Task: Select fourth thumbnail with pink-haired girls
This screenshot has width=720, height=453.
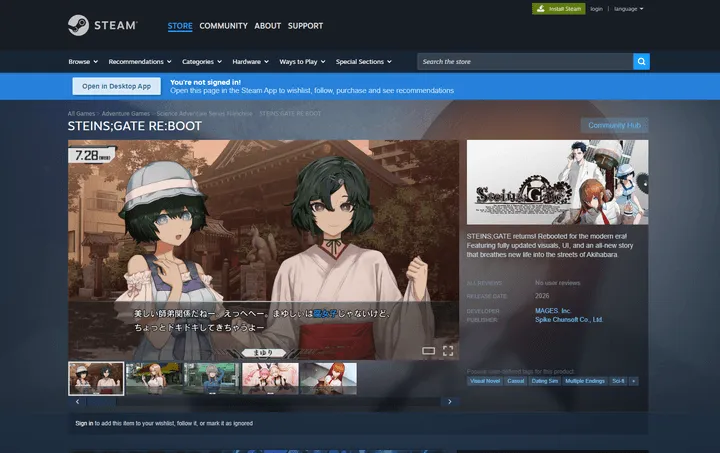Action: 270,379
